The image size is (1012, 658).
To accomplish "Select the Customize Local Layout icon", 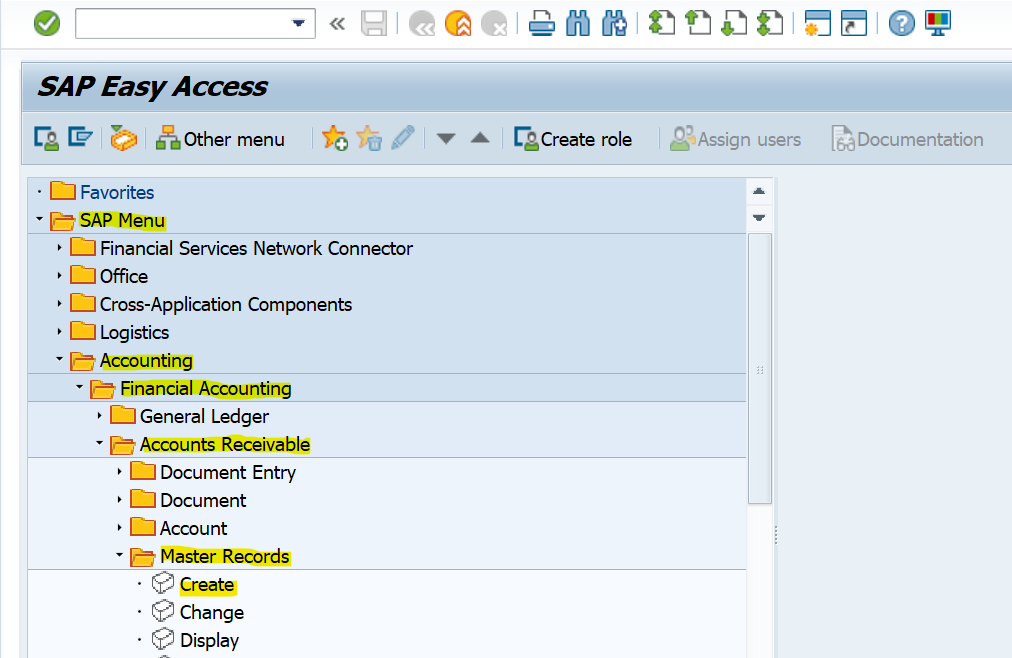I will tap(937, 22).
